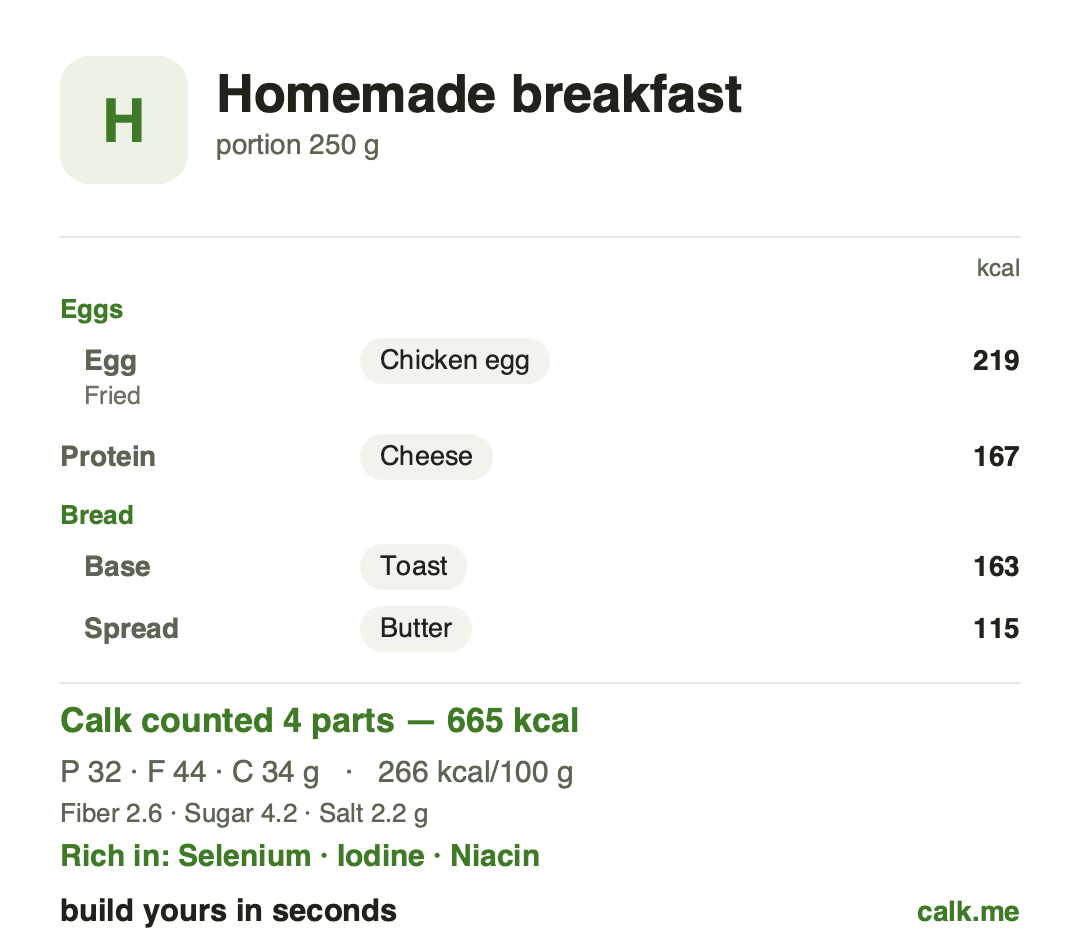Select the Chicken egg chip

[455, 360]
